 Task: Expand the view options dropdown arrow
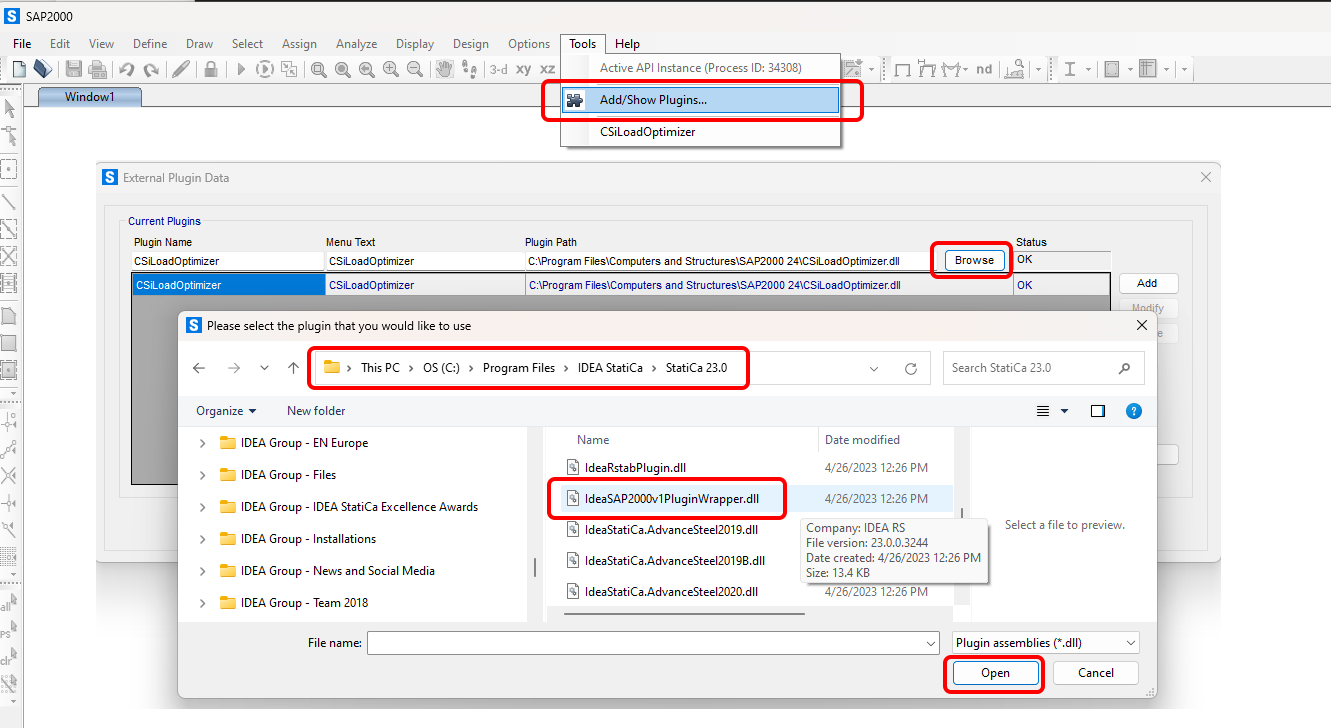click(x=1065, y=411)
